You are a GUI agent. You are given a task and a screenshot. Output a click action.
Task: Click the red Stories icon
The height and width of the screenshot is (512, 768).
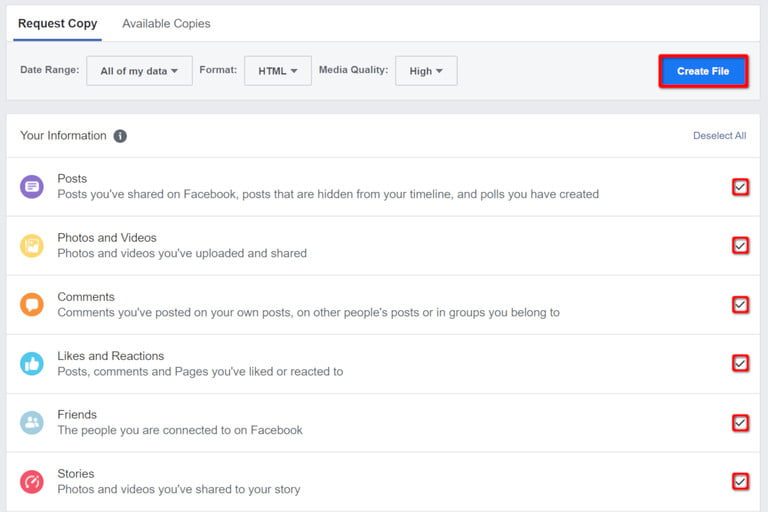coord(32,481)
